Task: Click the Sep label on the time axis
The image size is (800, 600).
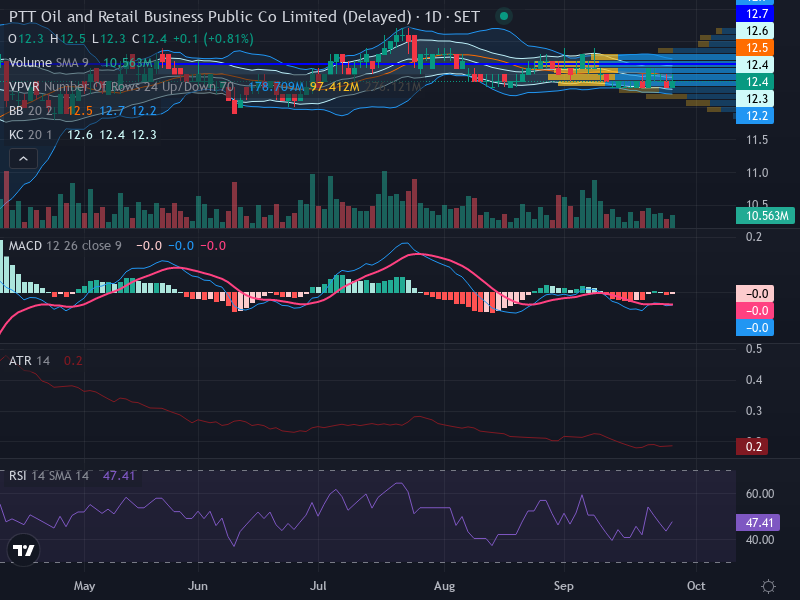Action: 564,586
